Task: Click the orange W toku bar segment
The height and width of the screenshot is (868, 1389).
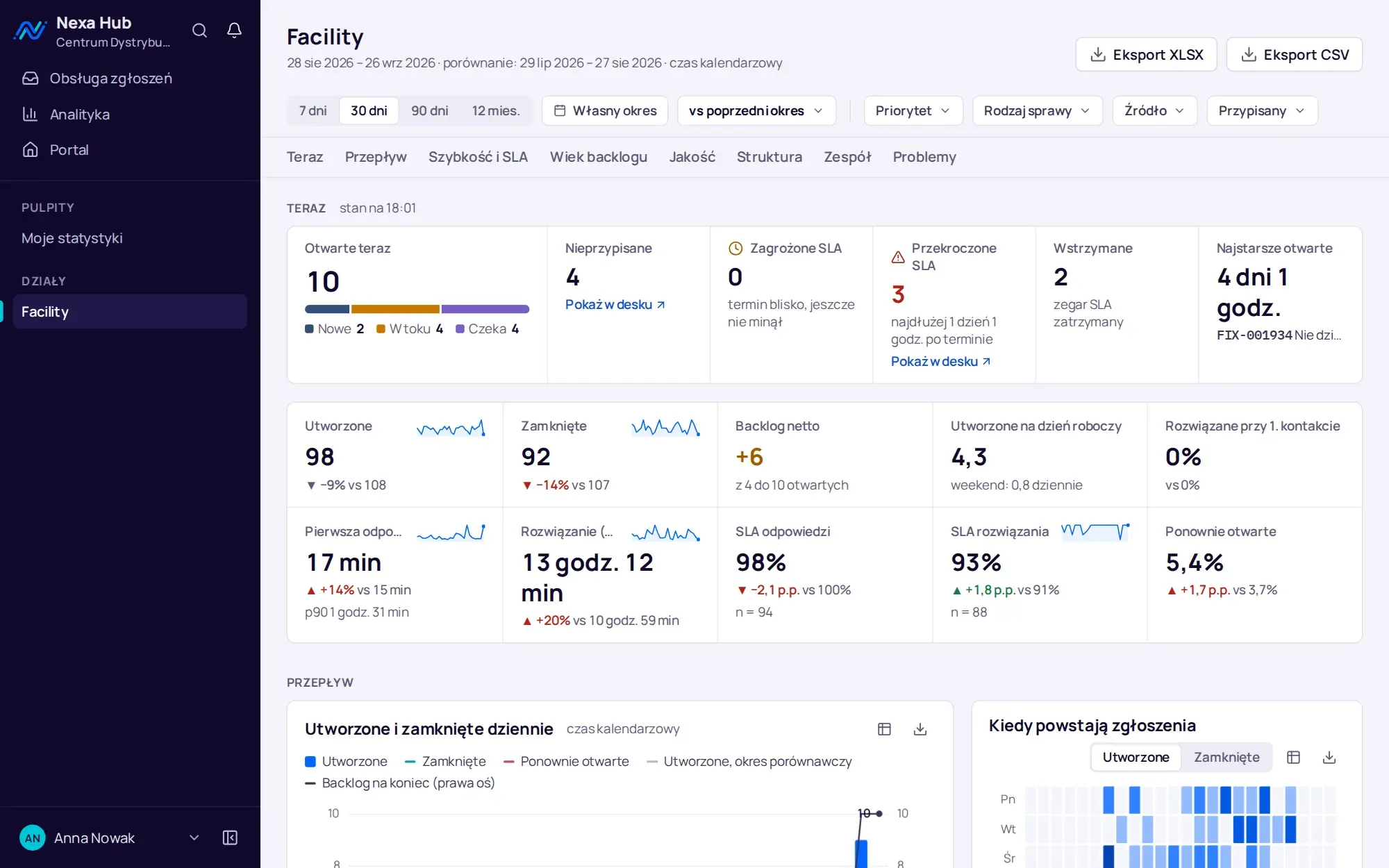Action: coord(395,309)
